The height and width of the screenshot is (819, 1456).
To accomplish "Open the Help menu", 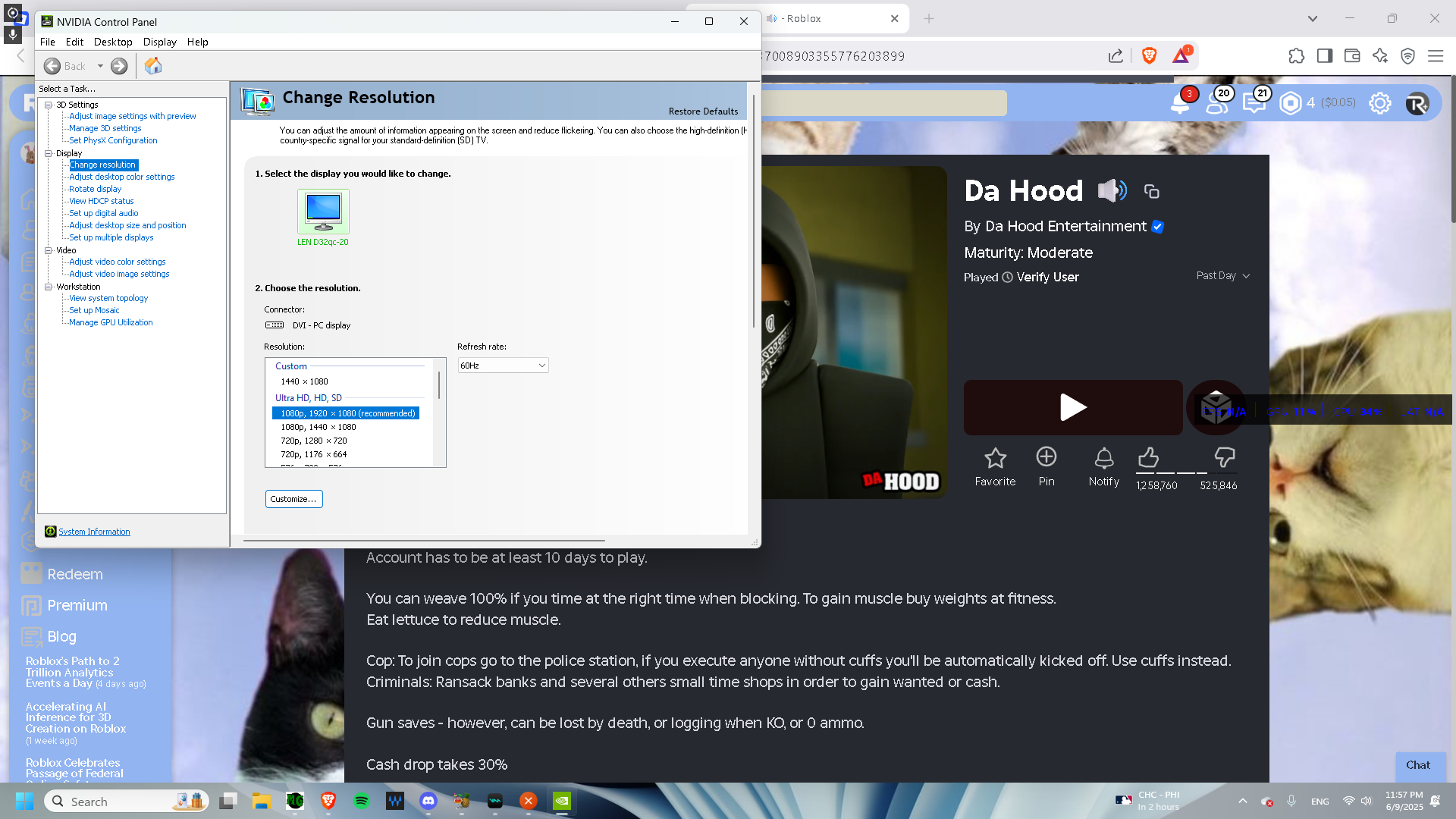I will tap(197, 42).
